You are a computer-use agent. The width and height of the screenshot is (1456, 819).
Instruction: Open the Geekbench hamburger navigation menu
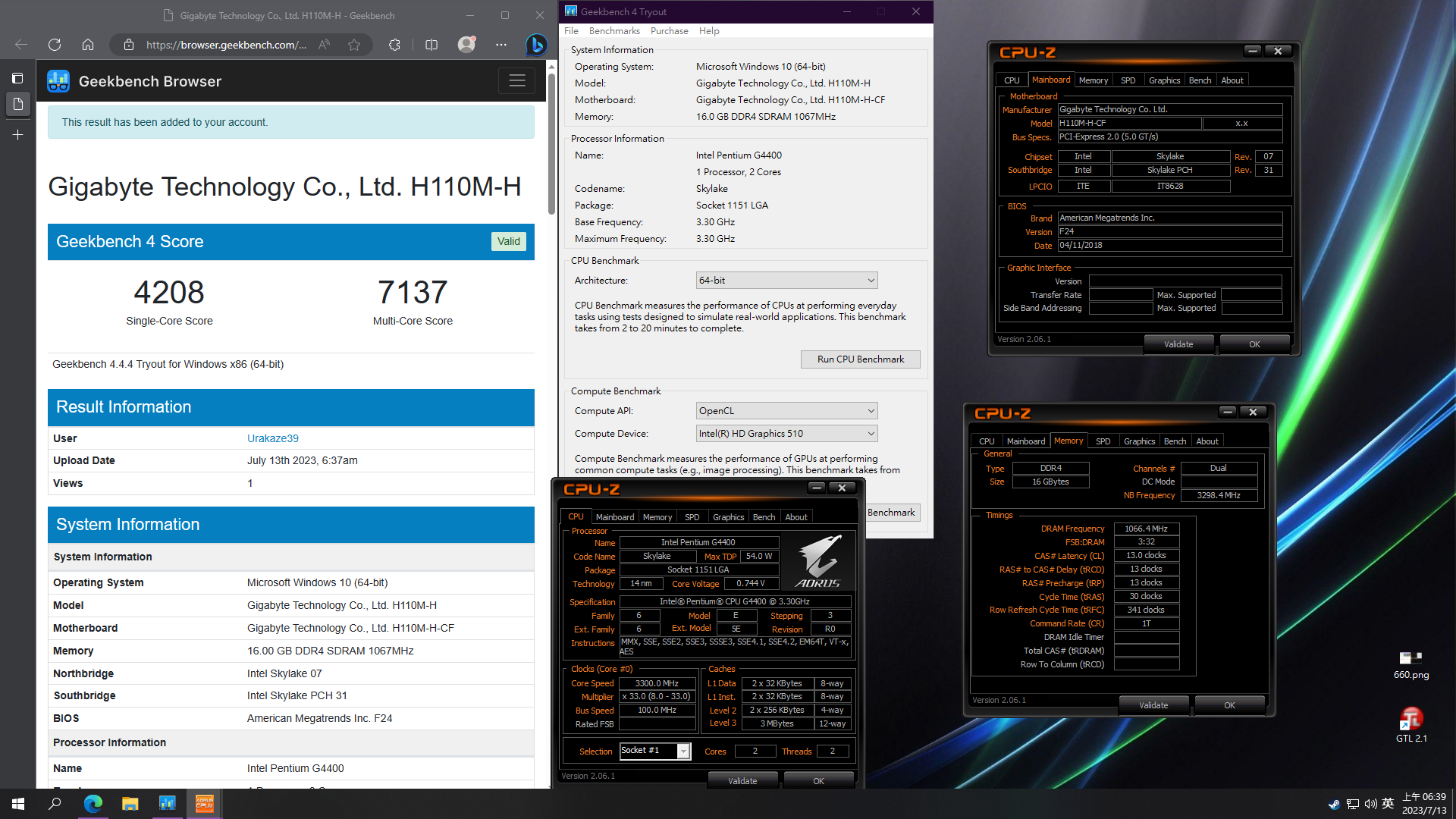pos(517,80)
